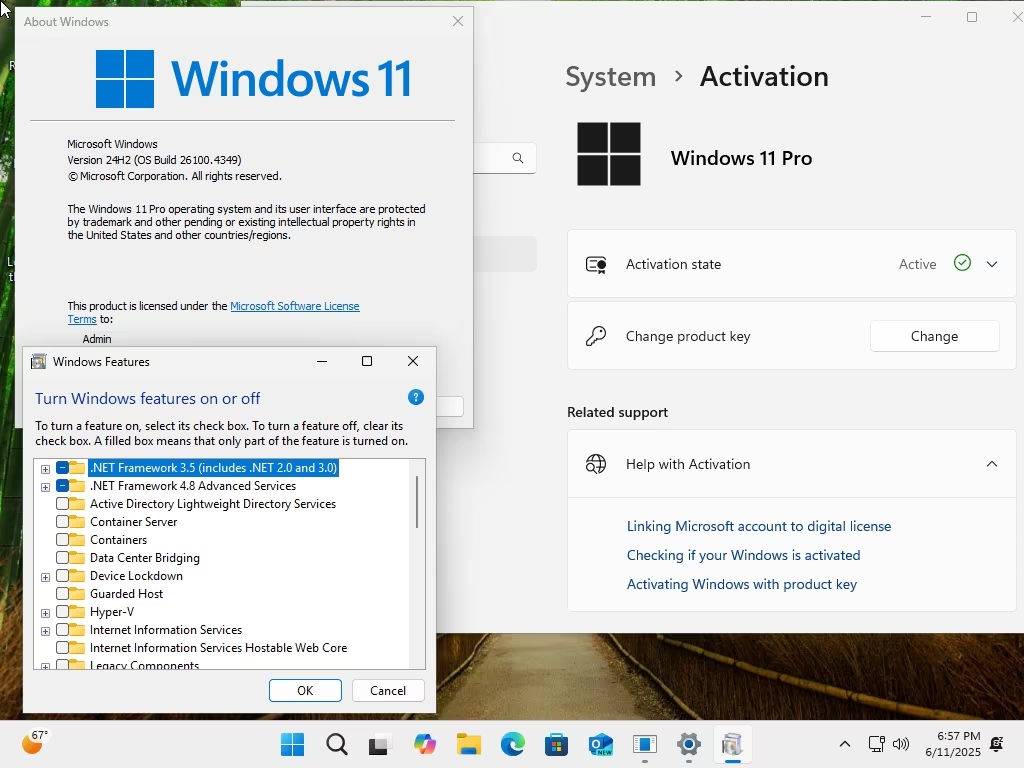Go back to System in breadcrumb
The width and height of the screenshot is (1024, 768).
(610, 76)
